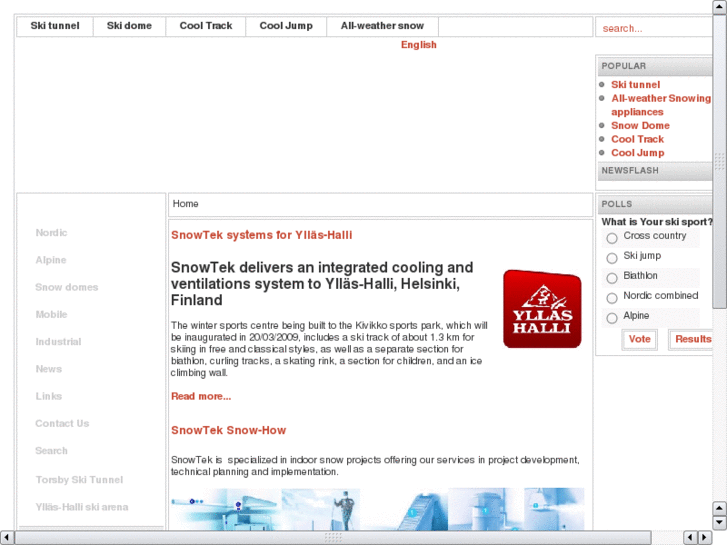727x545 pixels.
Task: Open Torsby Ski Tunnel sidebar item
Action: pos(79,480)
